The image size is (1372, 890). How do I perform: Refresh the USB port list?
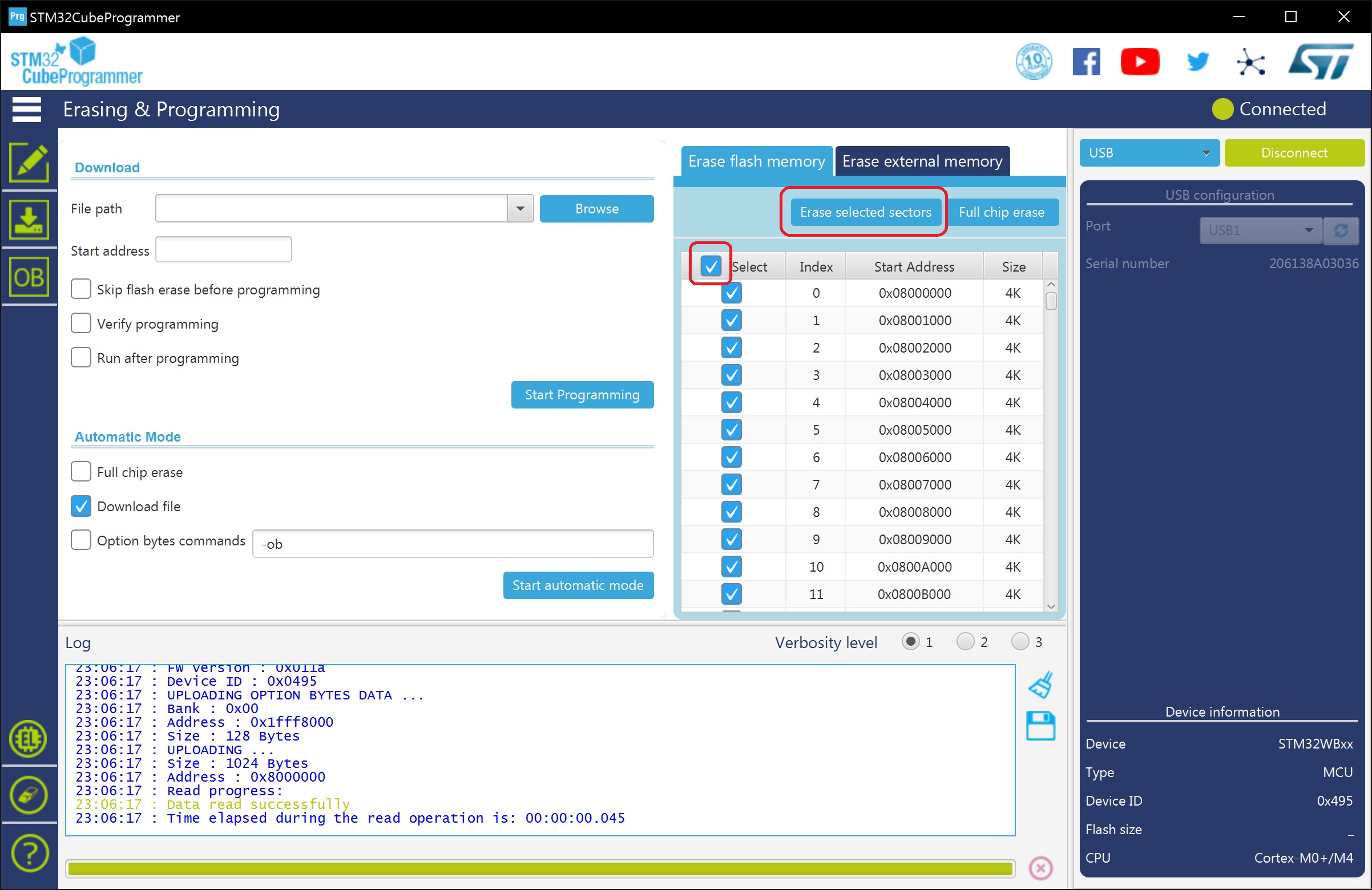[1340, 230]
